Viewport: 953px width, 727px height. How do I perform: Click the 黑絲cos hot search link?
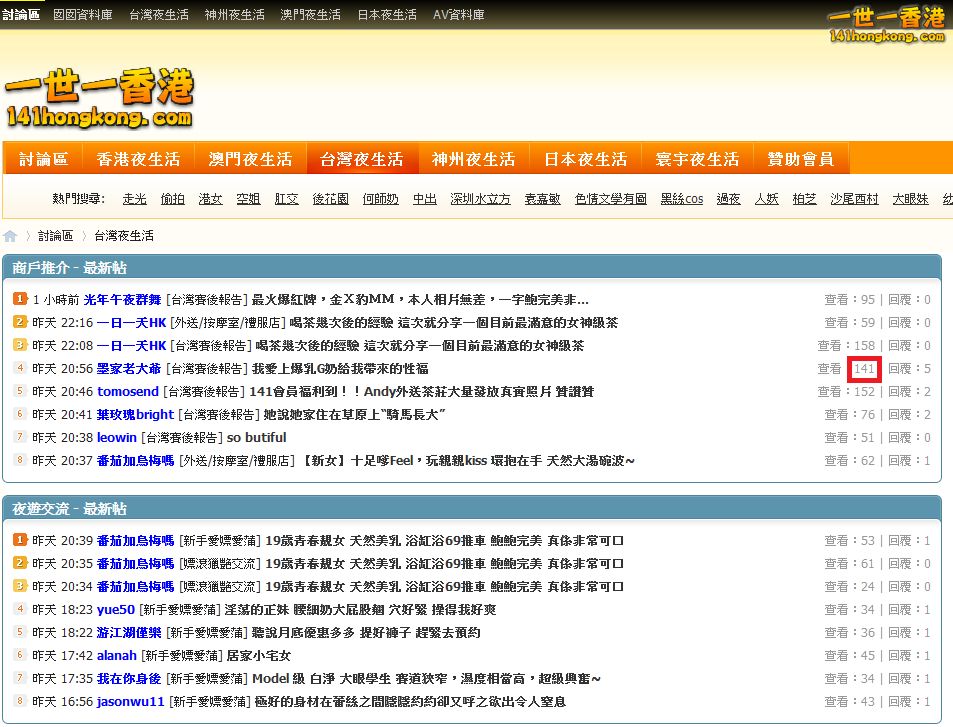coord(682,199)
